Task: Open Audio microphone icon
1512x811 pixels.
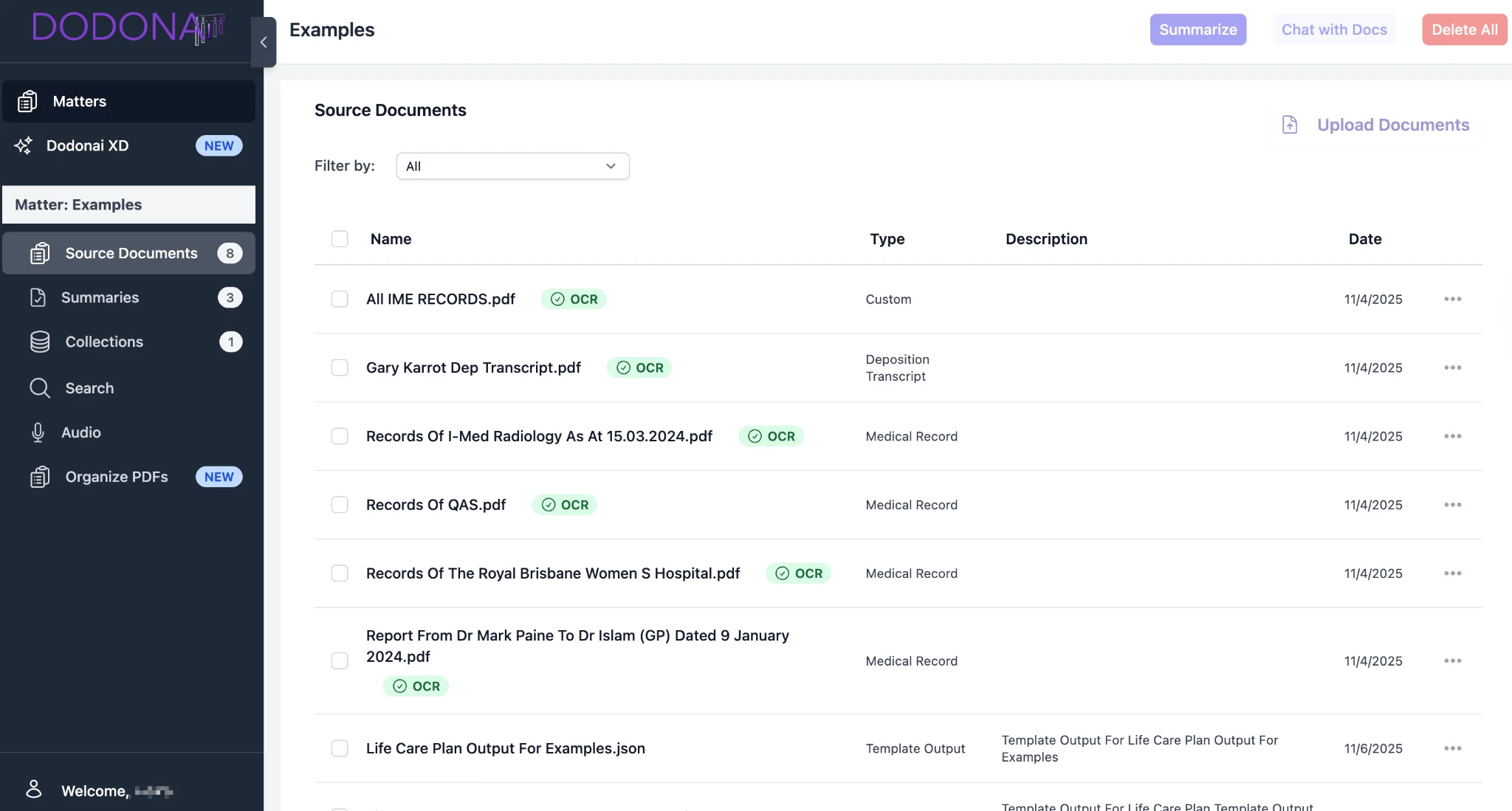Action: pyautogui.click(x=38, y=432)
